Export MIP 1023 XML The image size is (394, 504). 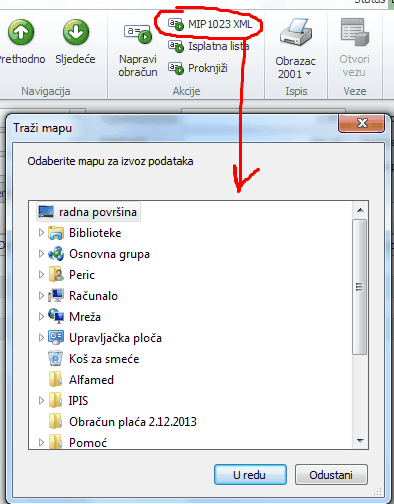click(210, 24)
